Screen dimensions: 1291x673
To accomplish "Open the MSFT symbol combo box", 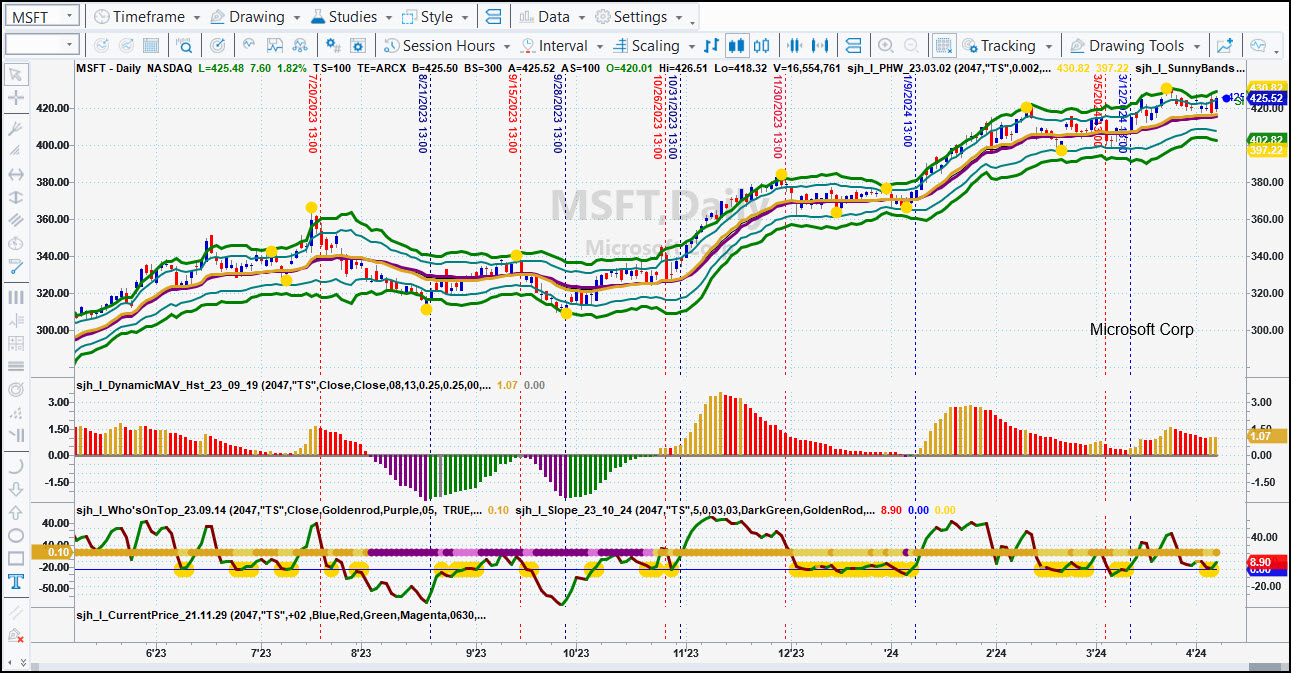I will 41,16.
